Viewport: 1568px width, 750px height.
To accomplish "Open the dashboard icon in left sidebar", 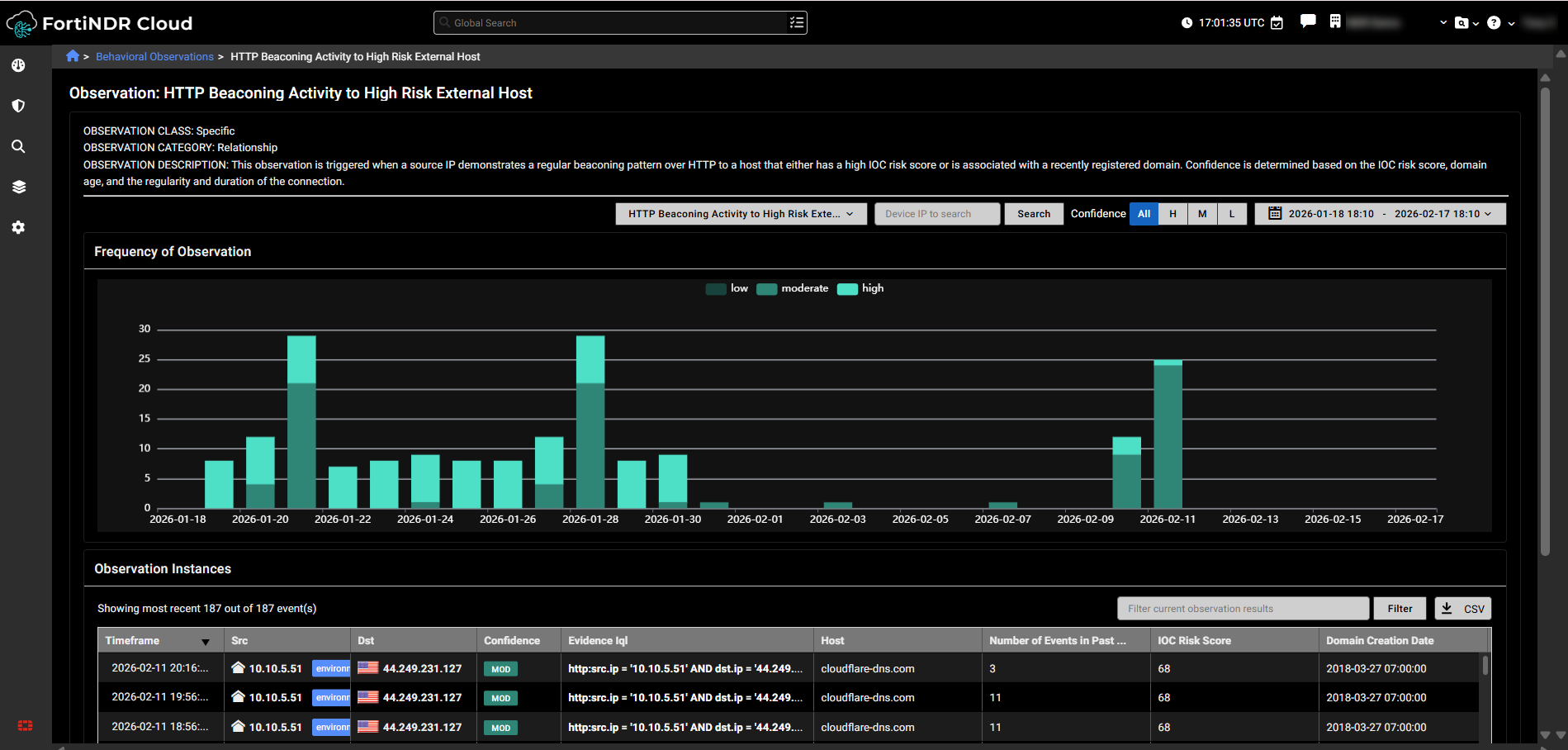I will (18, 65).
